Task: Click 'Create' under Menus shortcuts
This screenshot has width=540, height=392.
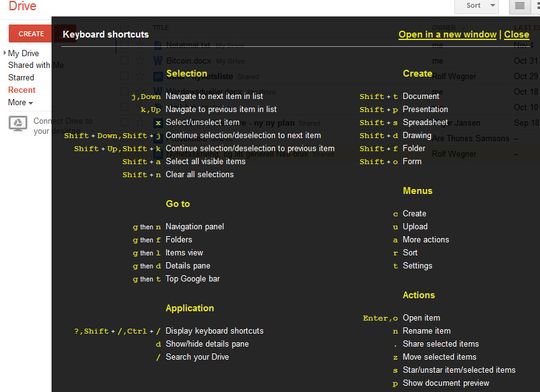Action: tap(414, 214)
